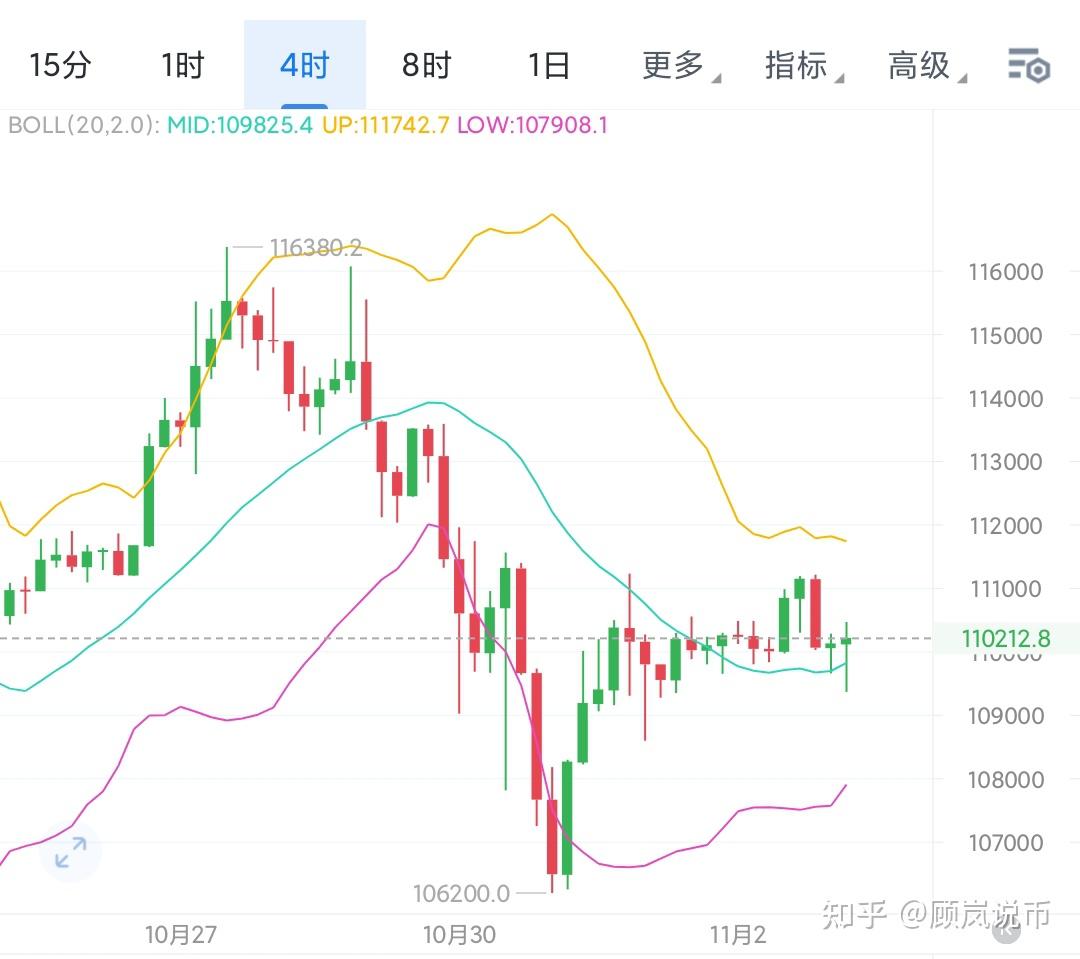Click the 116000 price axis label
Viewport: 1080px width, 959px height.
(1006, 270)
